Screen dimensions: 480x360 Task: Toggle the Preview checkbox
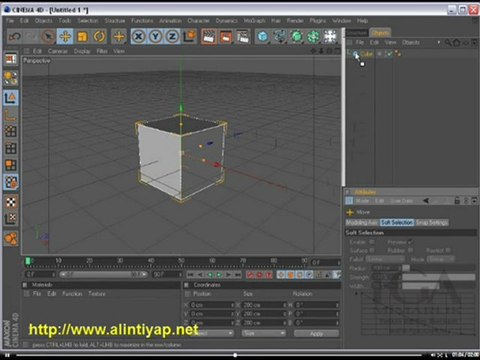[x=410, y=242]
